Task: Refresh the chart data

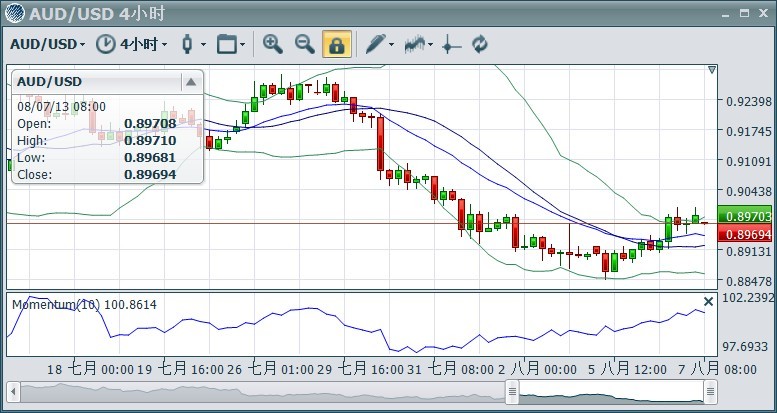Action: tap(480, 44)
